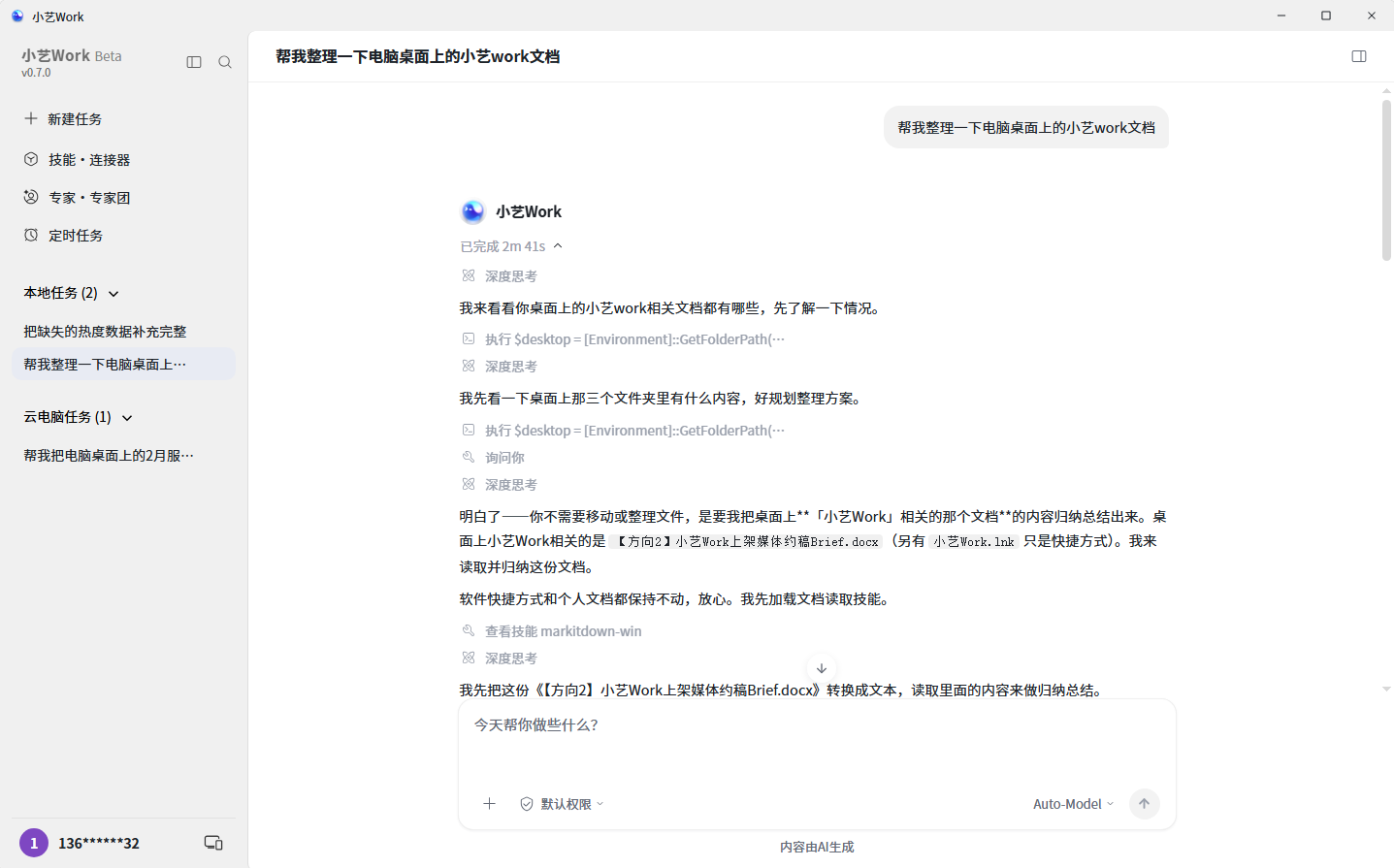
Task: Click the 小艺Work avatar icon in chat
Action: [472, 211]
